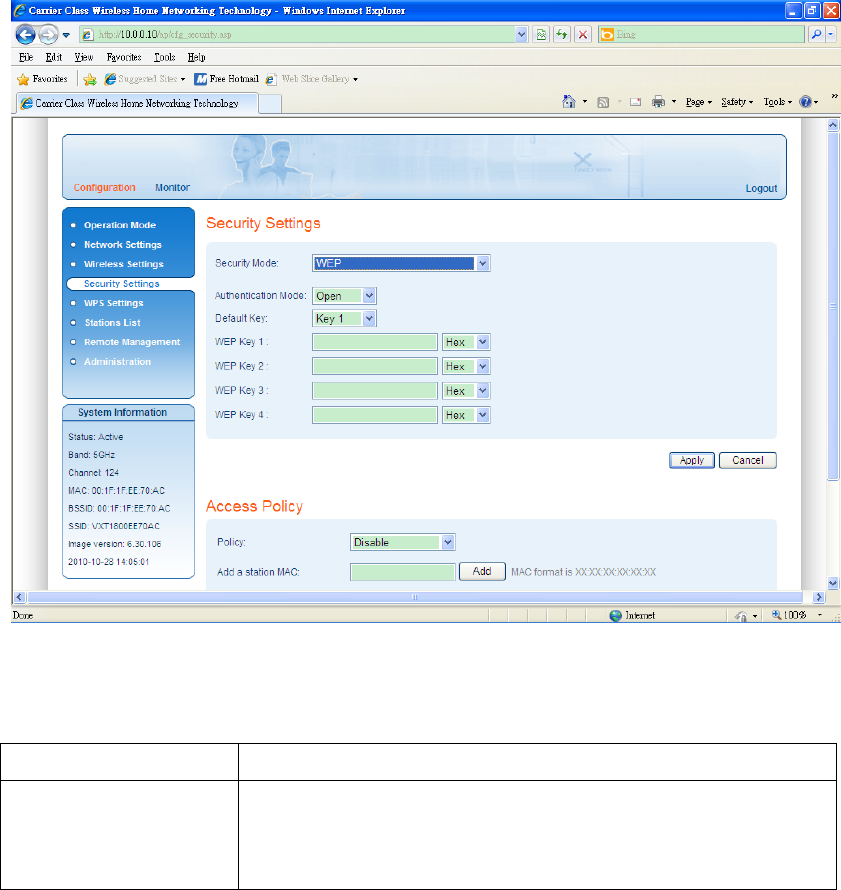The image size is (841, 890).
Task: Click the browser Back arrow button
Action: [26, 35]
